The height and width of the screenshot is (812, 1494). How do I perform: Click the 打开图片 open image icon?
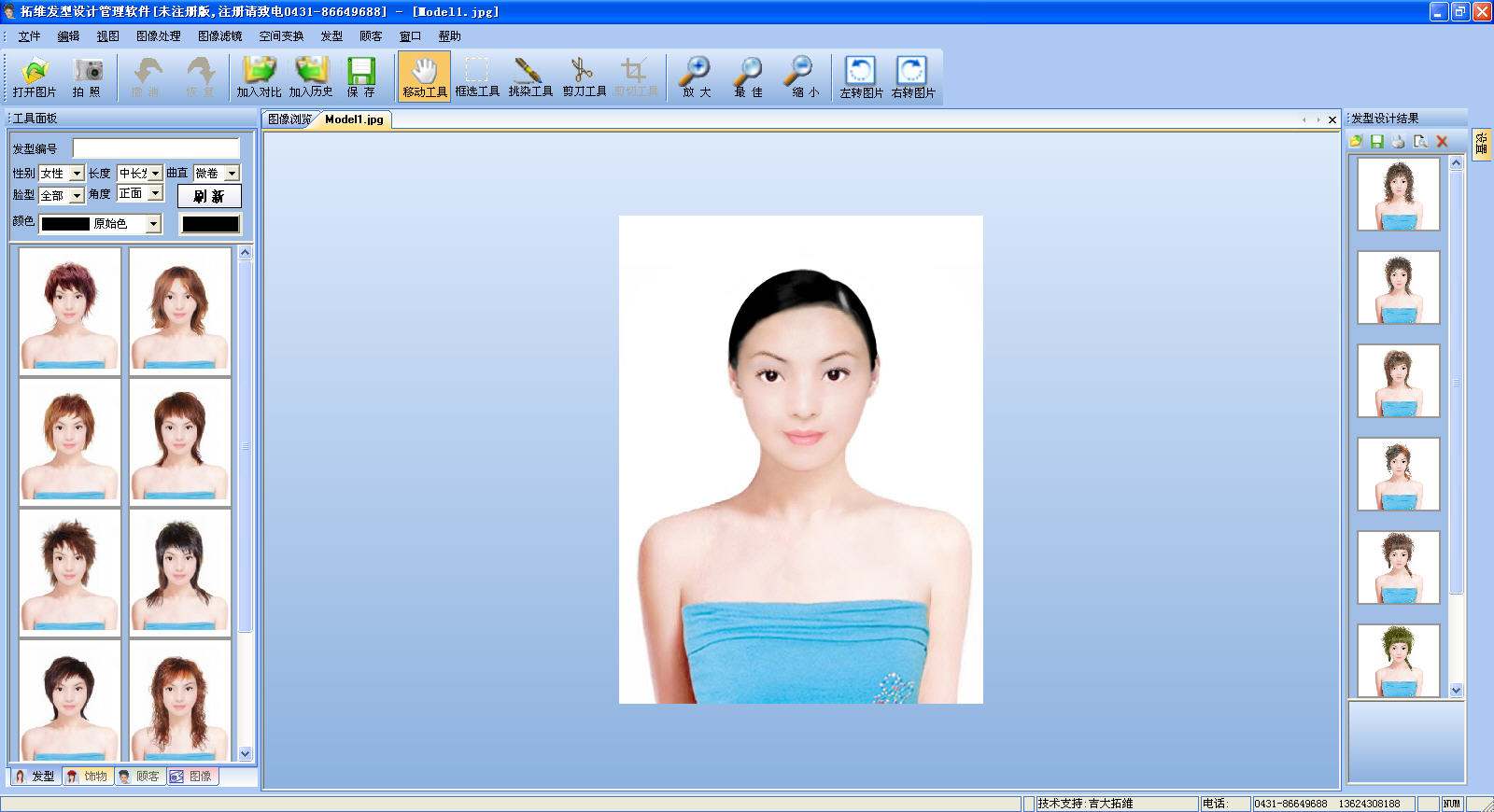tap(35, 77)
